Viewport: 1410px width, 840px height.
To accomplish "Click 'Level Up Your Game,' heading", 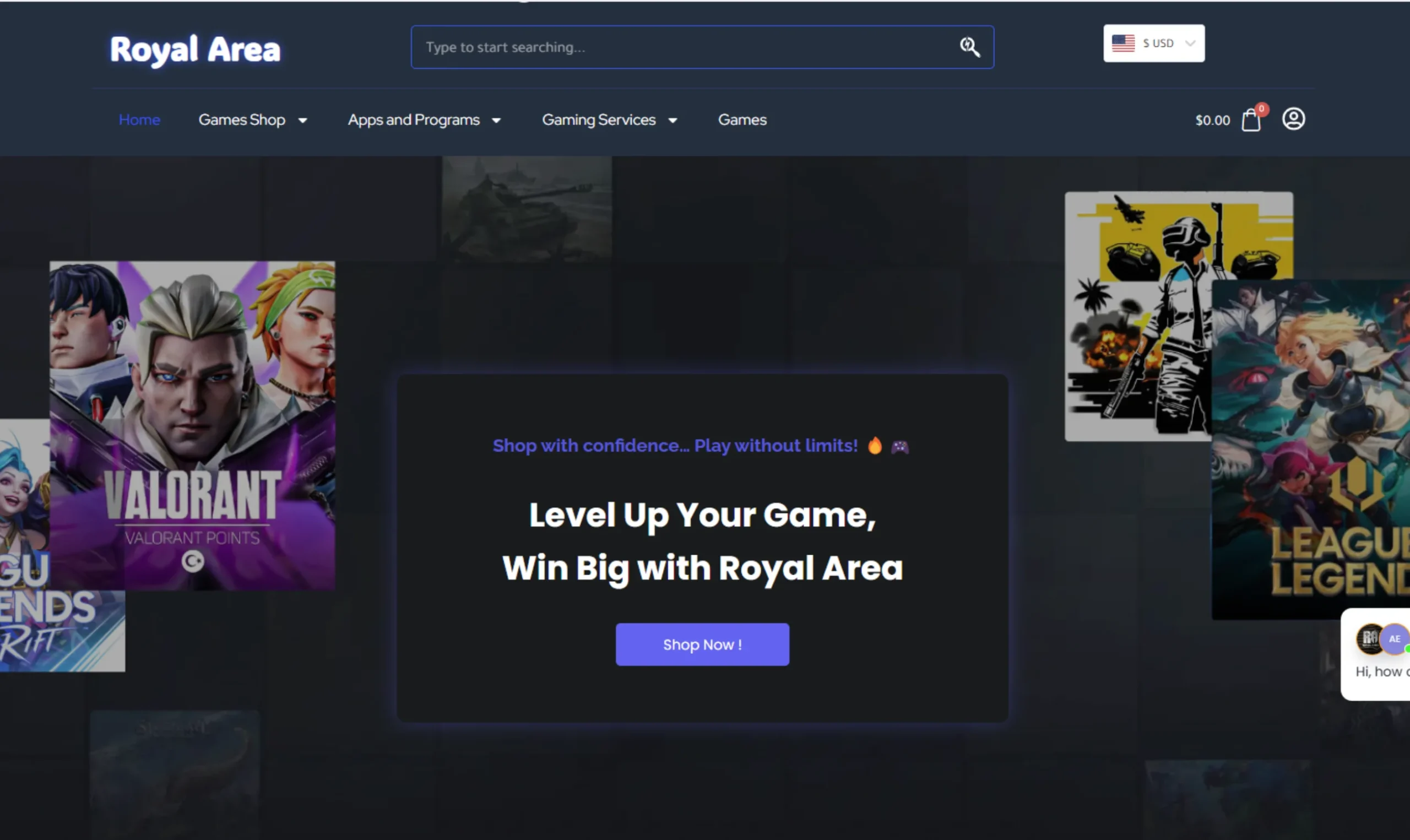I will (702, 515).
